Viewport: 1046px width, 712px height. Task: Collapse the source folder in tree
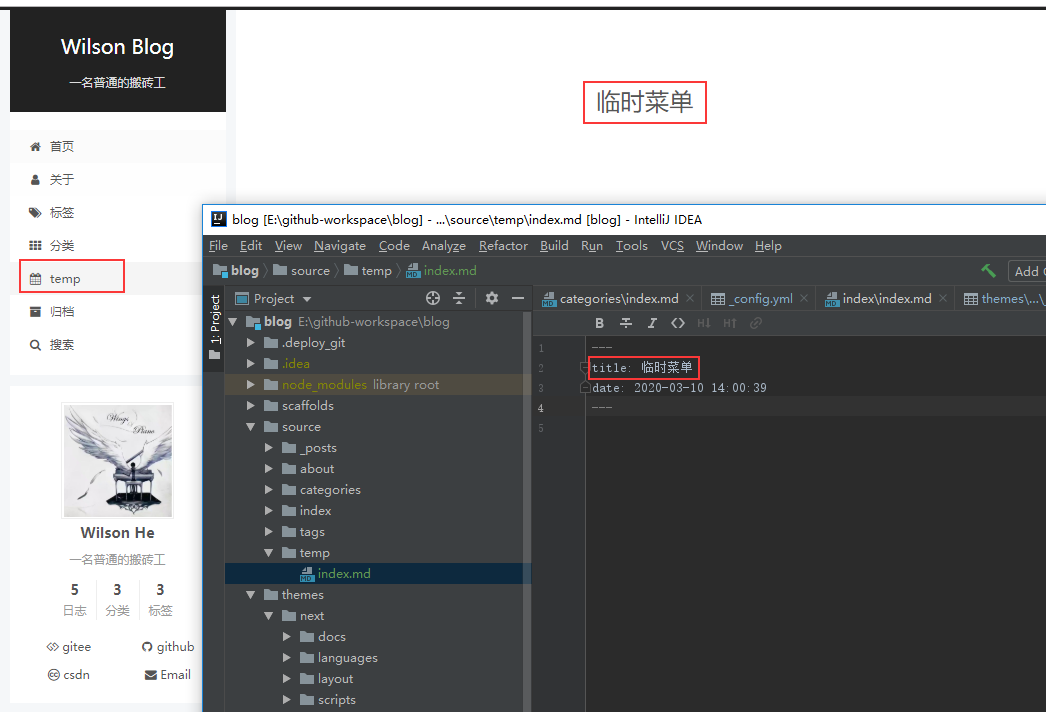[251, 427]
